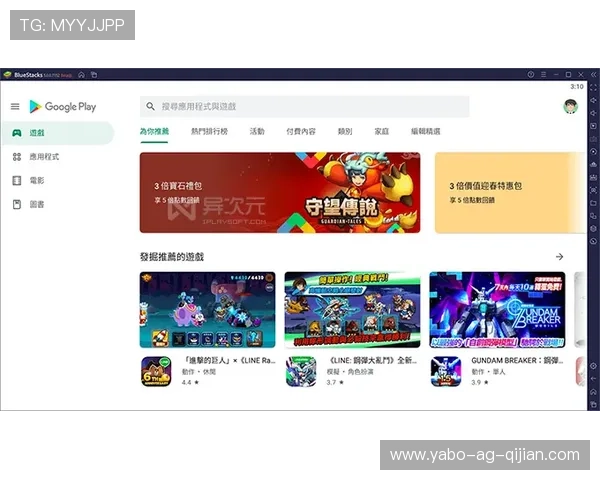
Task: Click the Android back arrow in side toolbar
Action: click(593, 379)
